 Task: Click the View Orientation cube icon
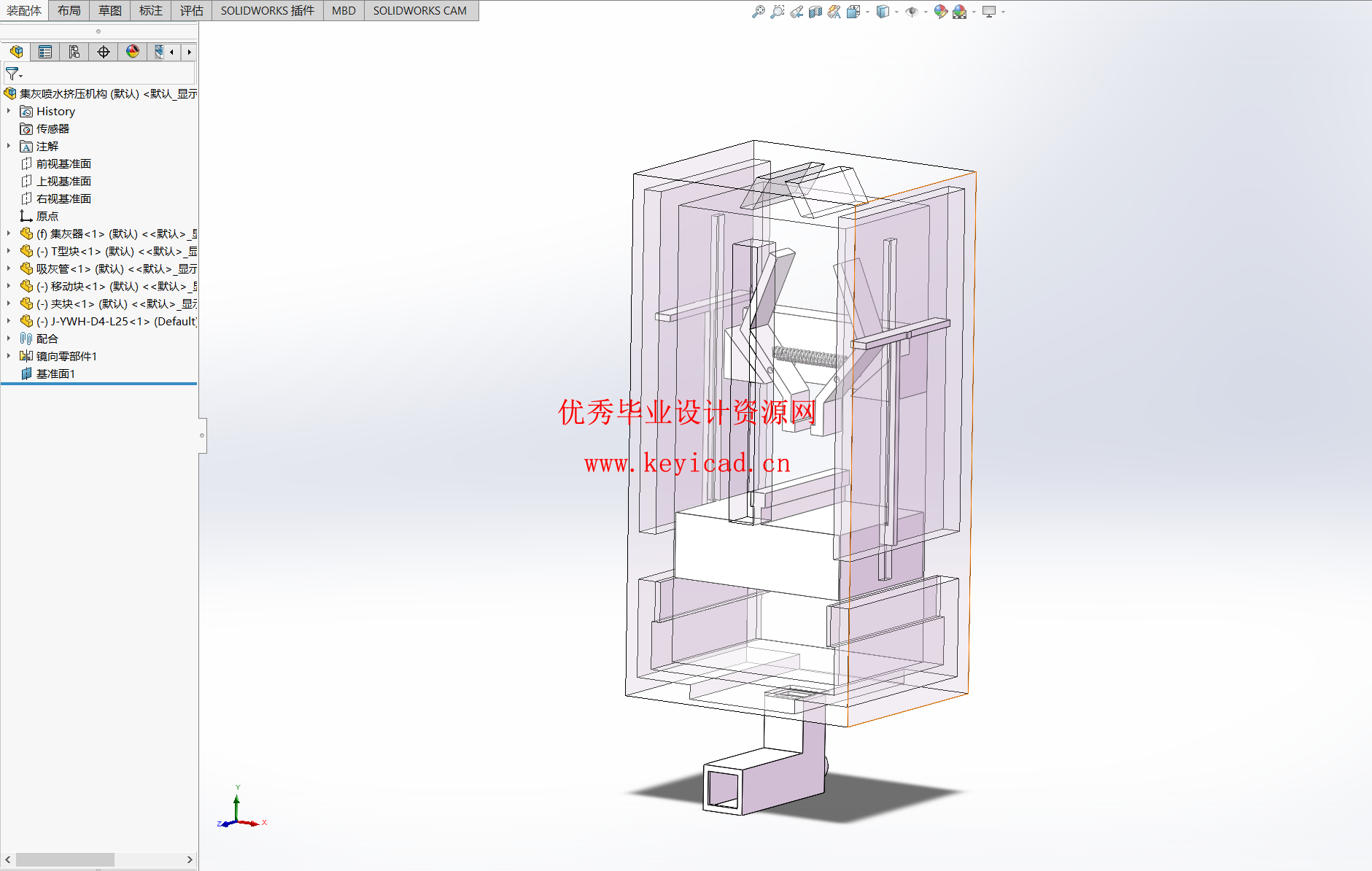tap(853, 12)
